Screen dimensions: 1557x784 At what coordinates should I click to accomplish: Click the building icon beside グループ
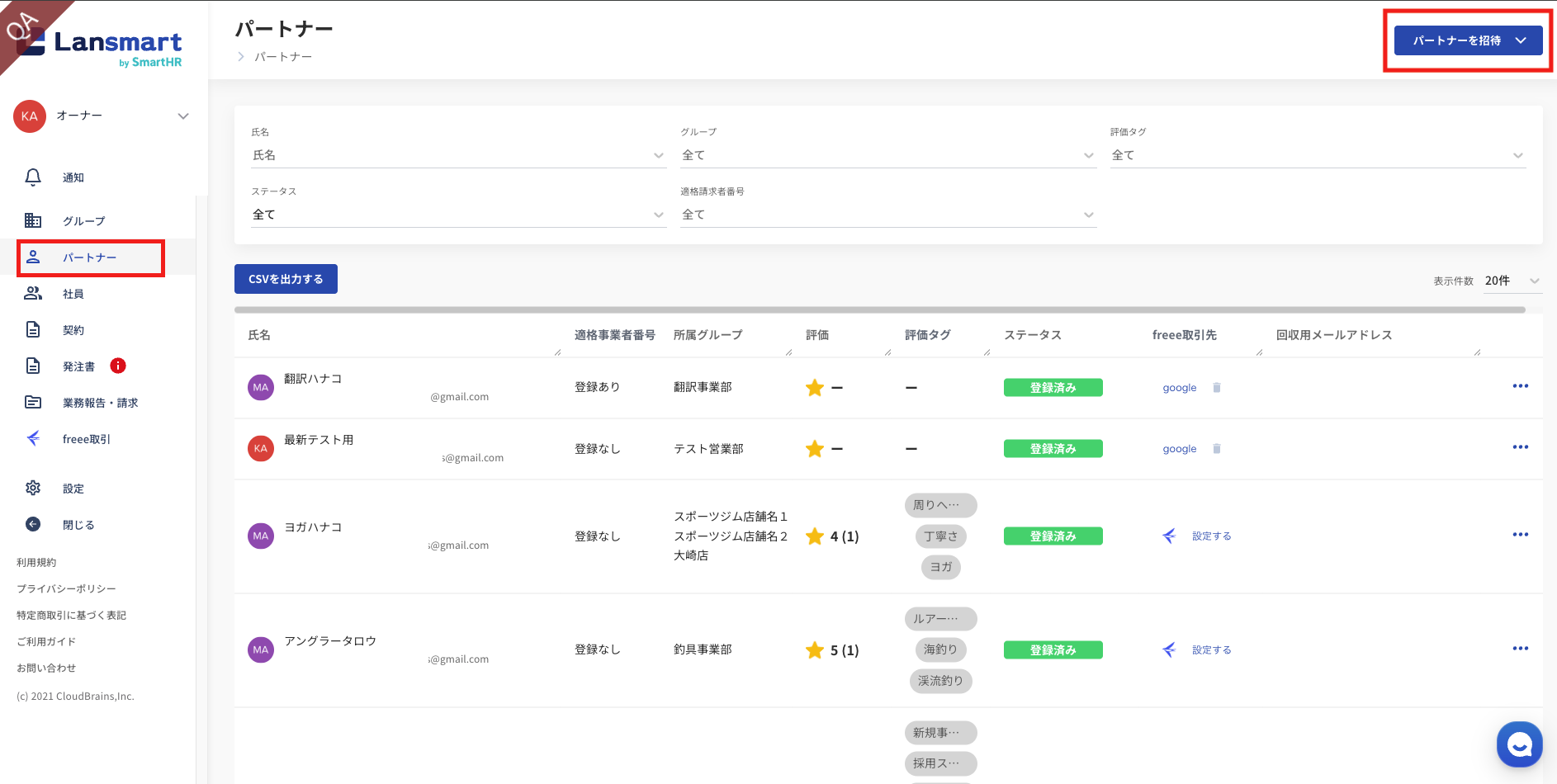[33, 220]
